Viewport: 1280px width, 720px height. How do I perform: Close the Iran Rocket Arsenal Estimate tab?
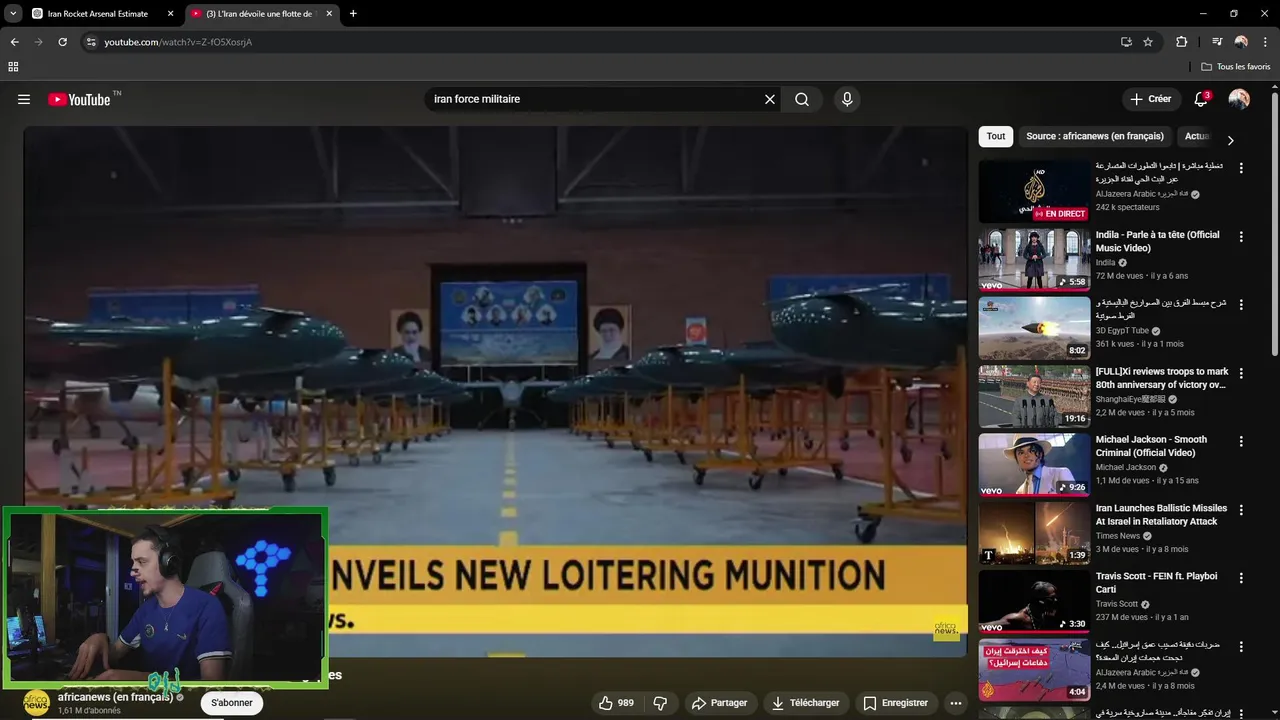point(170,14)
